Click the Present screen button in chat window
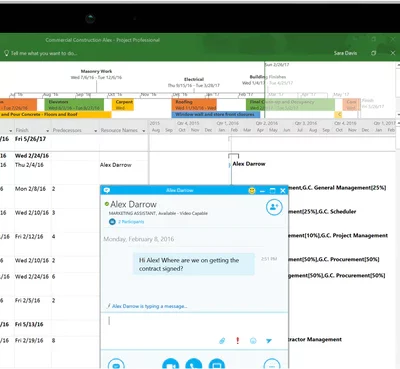 pyautogui.click(x=217, y=364)
